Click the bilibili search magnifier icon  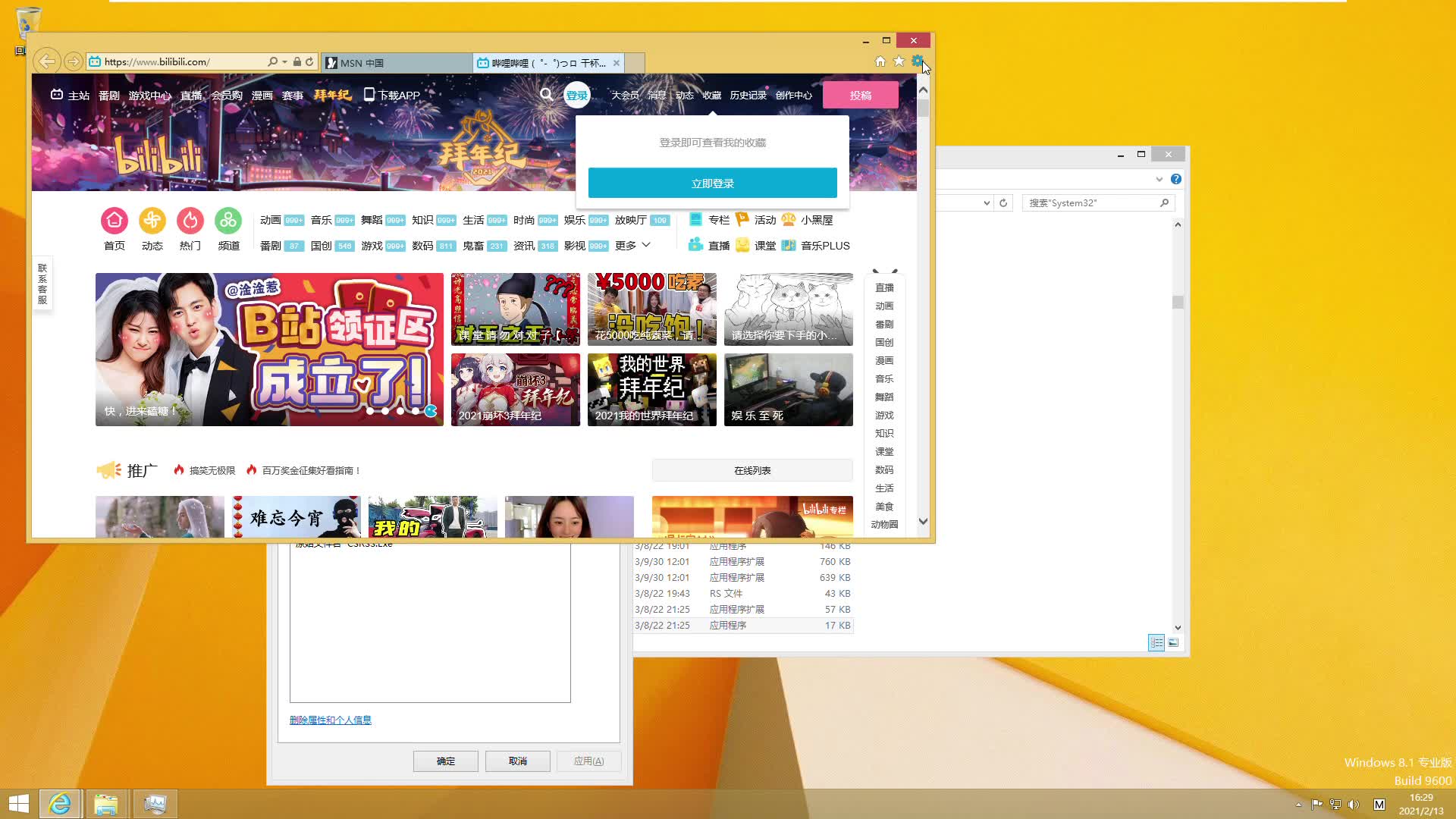546,95
